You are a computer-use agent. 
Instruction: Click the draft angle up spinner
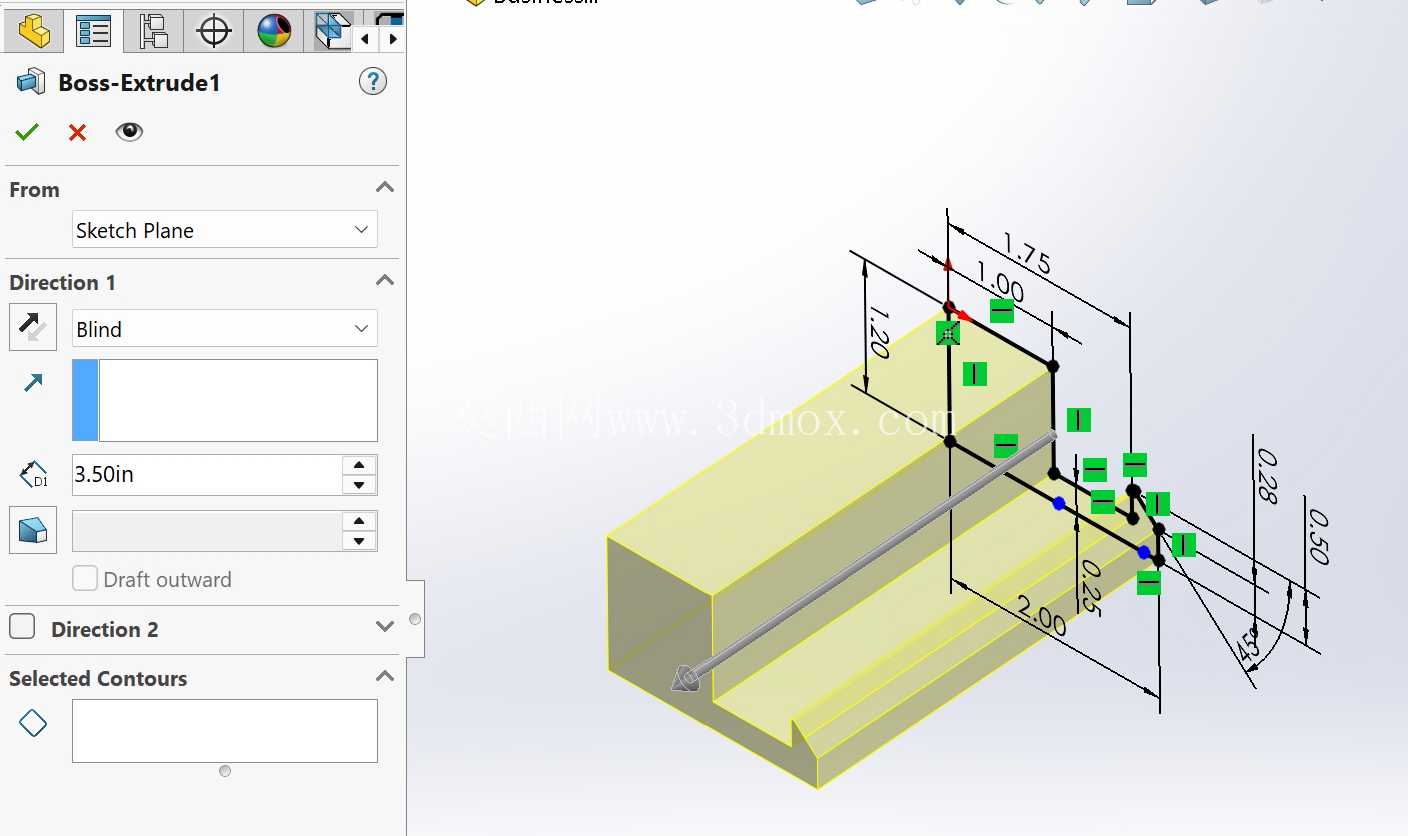click(x=359, y=521)
